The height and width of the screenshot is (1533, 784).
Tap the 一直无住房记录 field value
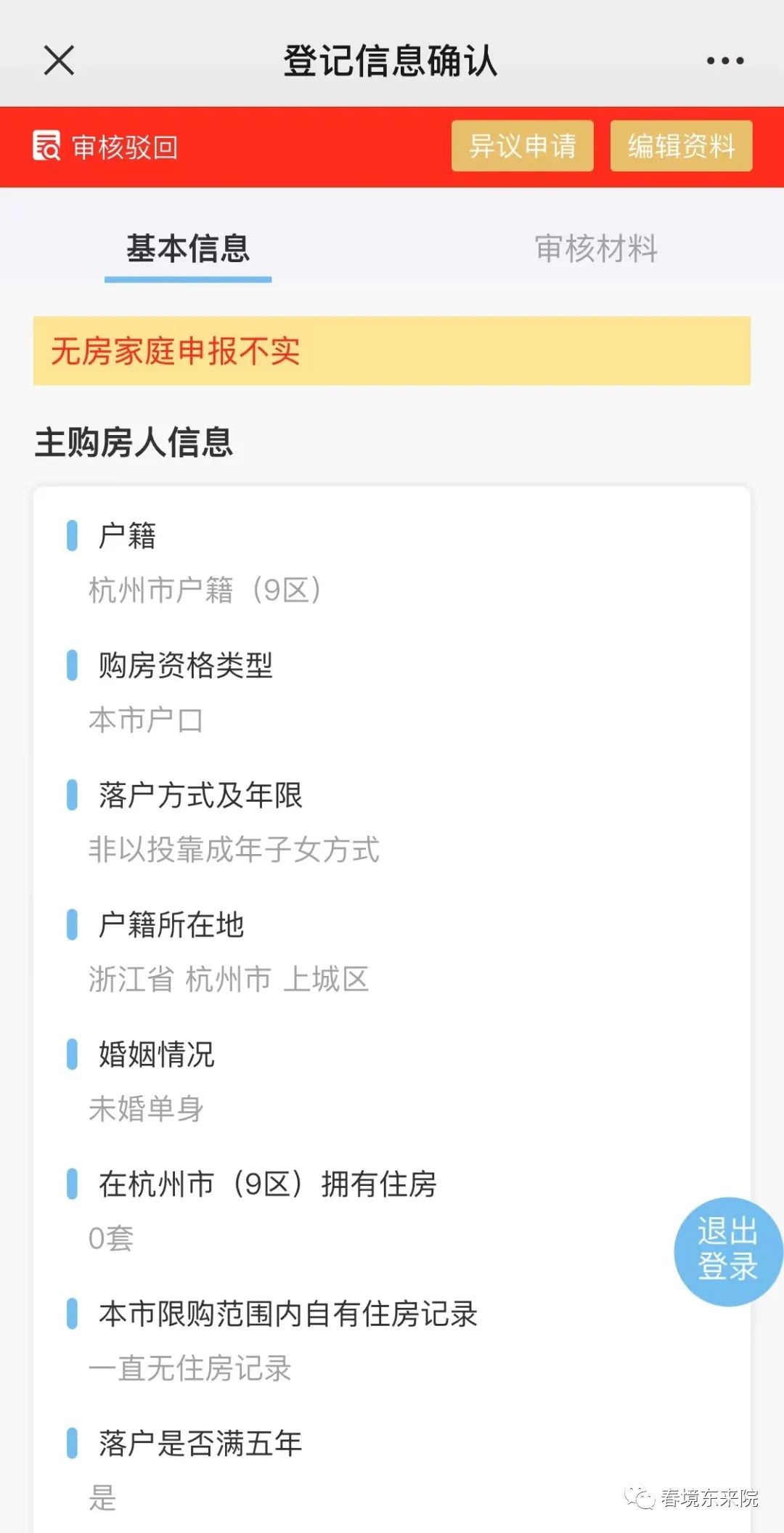(x=189, y=1368)
